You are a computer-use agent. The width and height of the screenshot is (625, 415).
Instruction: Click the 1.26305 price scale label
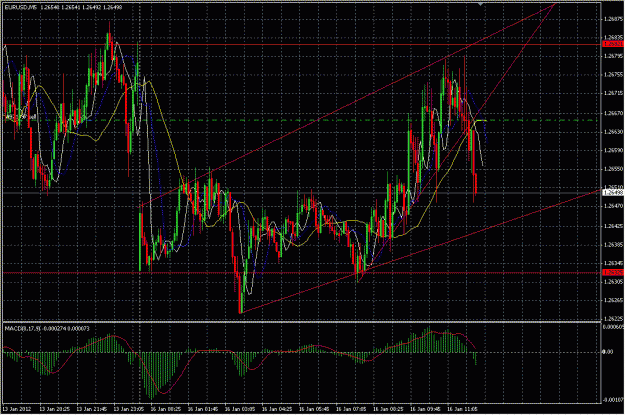pyautogui.click(x=613, y=282)
